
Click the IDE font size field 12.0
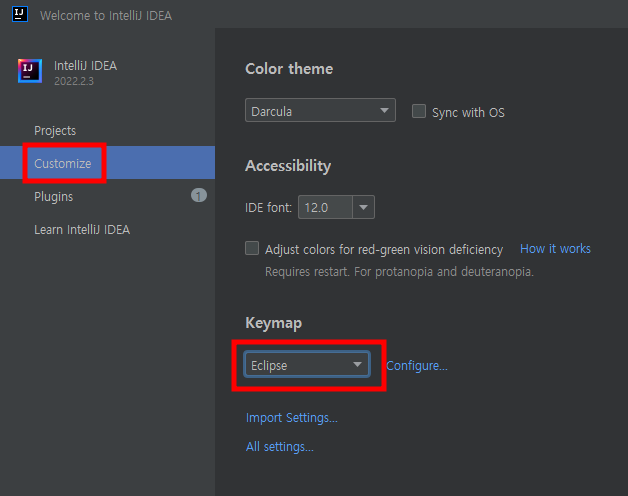(x=325, y=207)
